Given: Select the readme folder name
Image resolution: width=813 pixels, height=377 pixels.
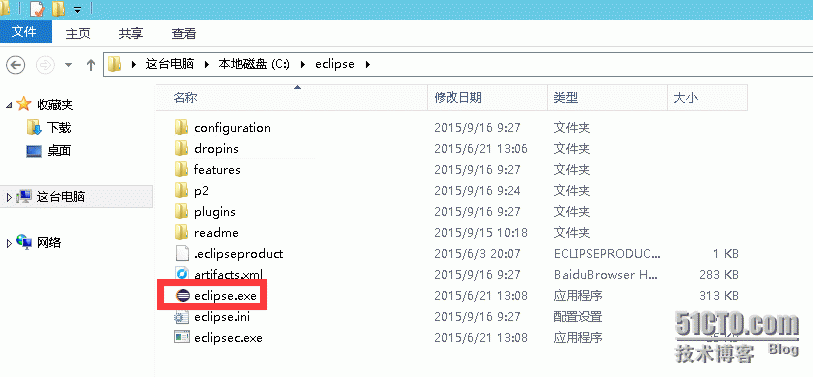Looking at the screenshot, I should tap(216, 233).
